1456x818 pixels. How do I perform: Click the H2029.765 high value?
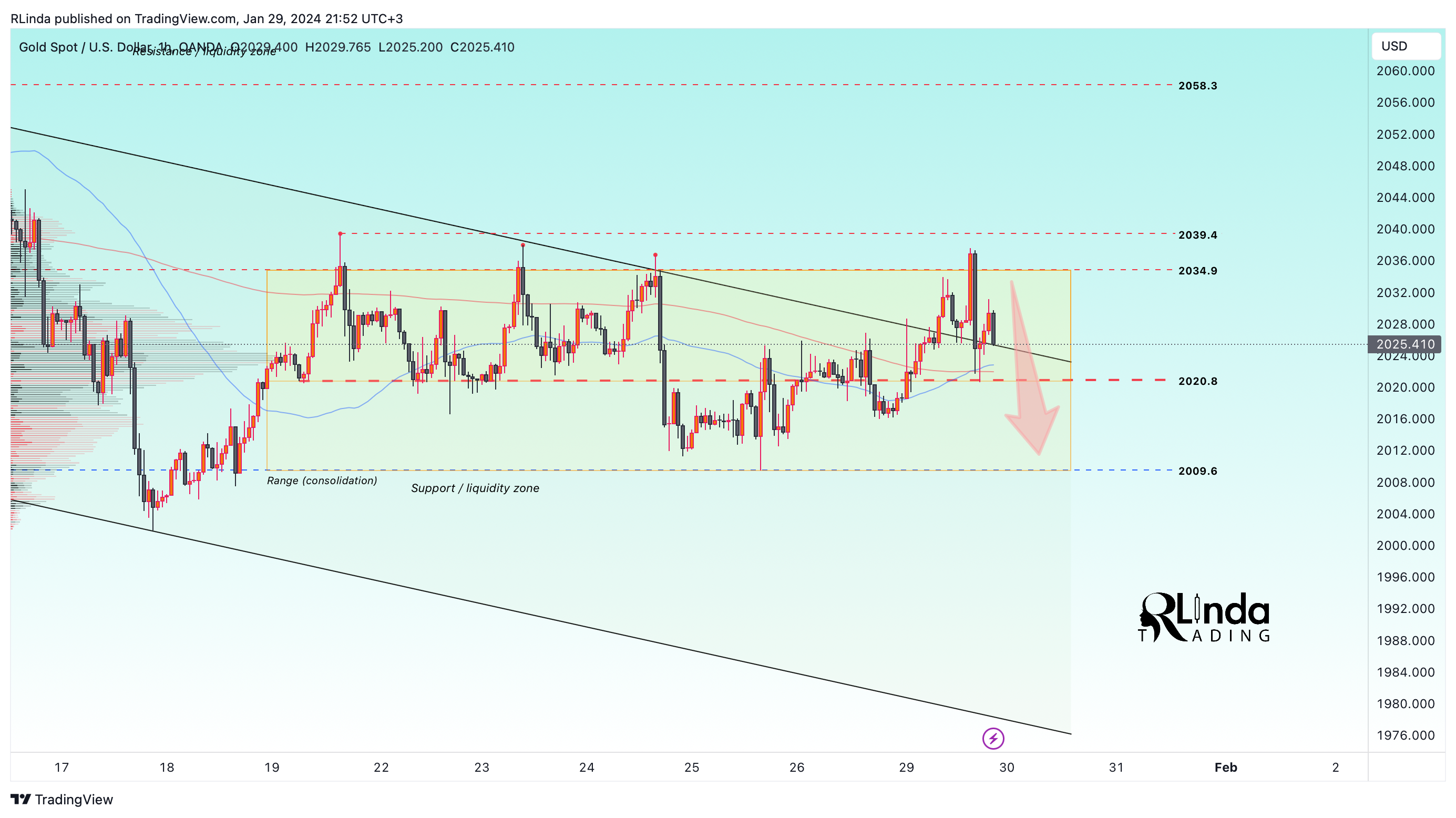(337, 47)
